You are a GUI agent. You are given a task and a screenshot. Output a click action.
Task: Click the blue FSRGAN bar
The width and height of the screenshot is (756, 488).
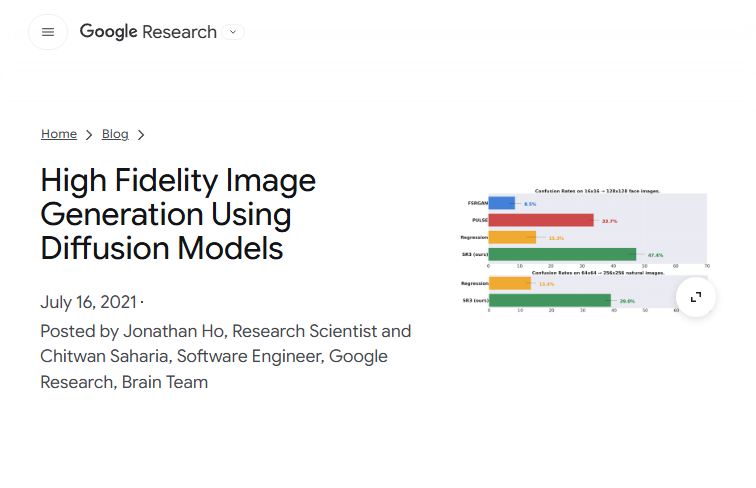click(501, 203)
